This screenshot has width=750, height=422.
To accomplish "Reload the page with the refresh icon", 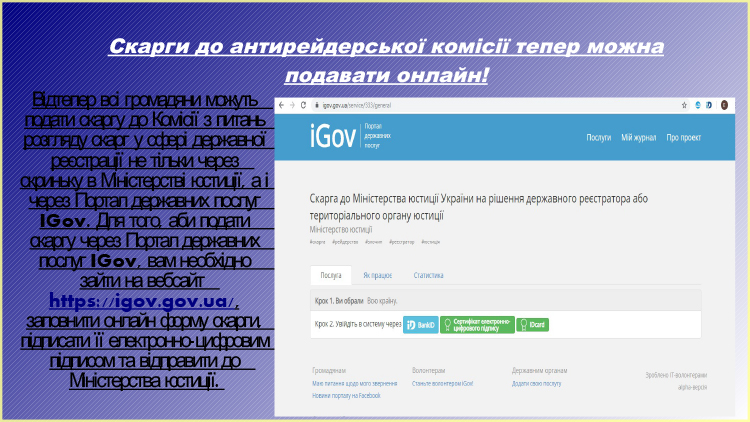I will [x=301, y=105].
